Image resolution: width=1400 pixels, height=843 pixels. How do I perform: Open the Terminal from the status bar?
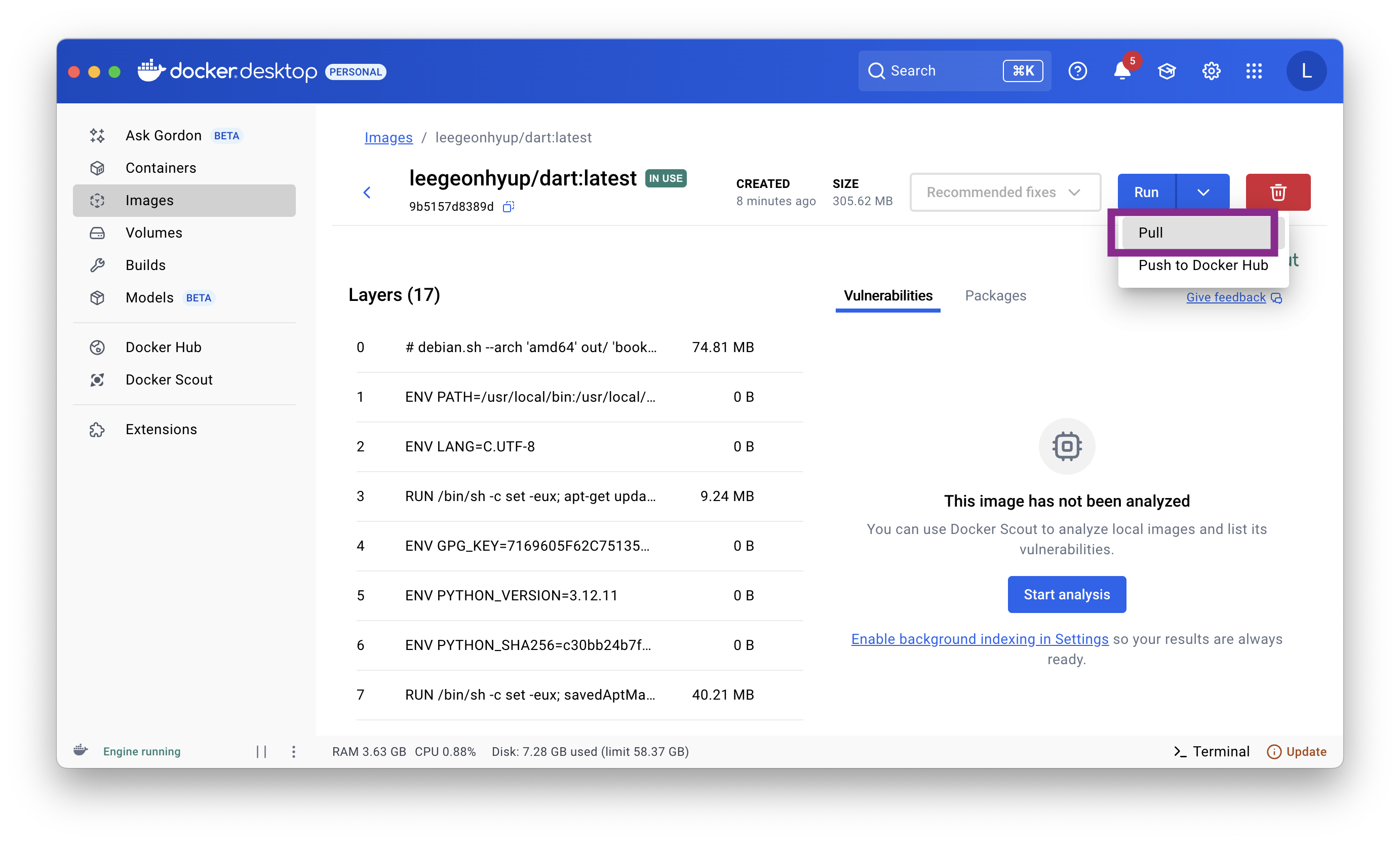pos(1212,751)
